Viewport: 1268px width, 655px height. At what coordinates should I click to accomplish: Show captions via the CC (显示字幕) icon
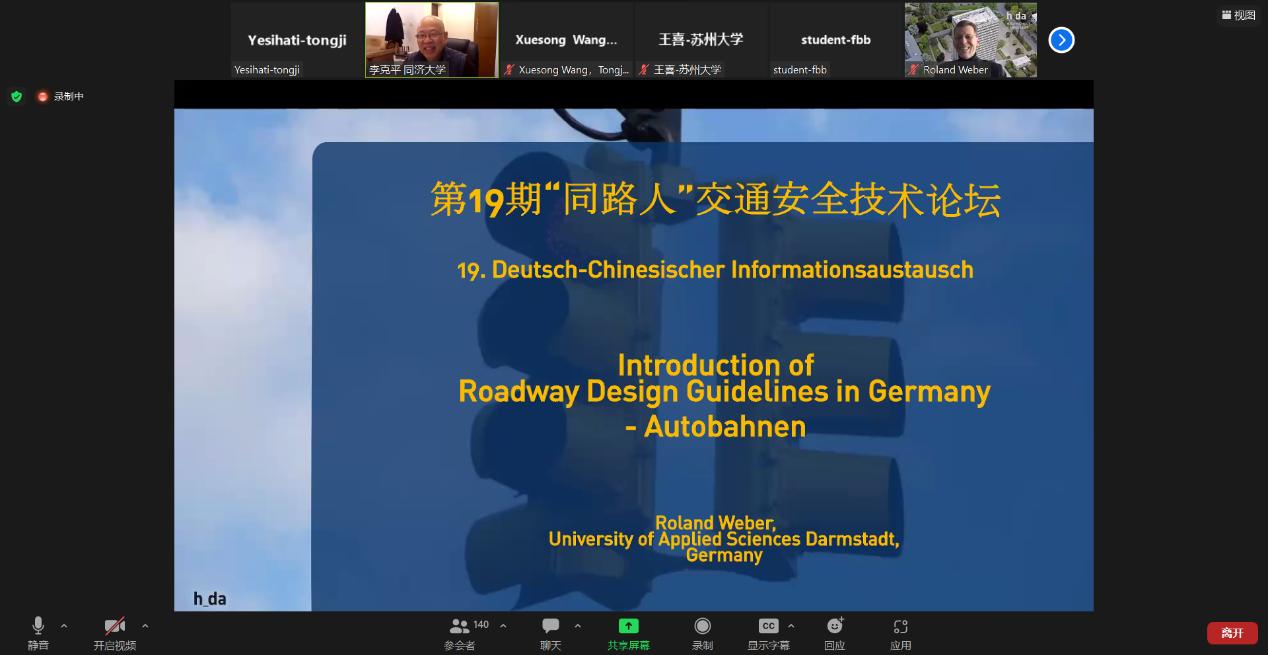[768, 626]
